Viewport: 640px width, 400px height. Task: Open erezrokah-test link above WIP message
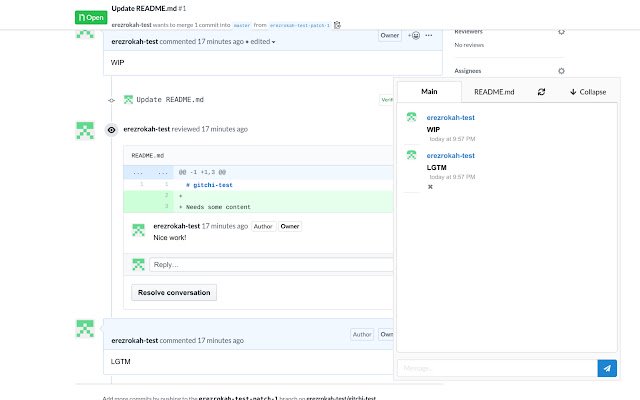click(x=450, y=118)
